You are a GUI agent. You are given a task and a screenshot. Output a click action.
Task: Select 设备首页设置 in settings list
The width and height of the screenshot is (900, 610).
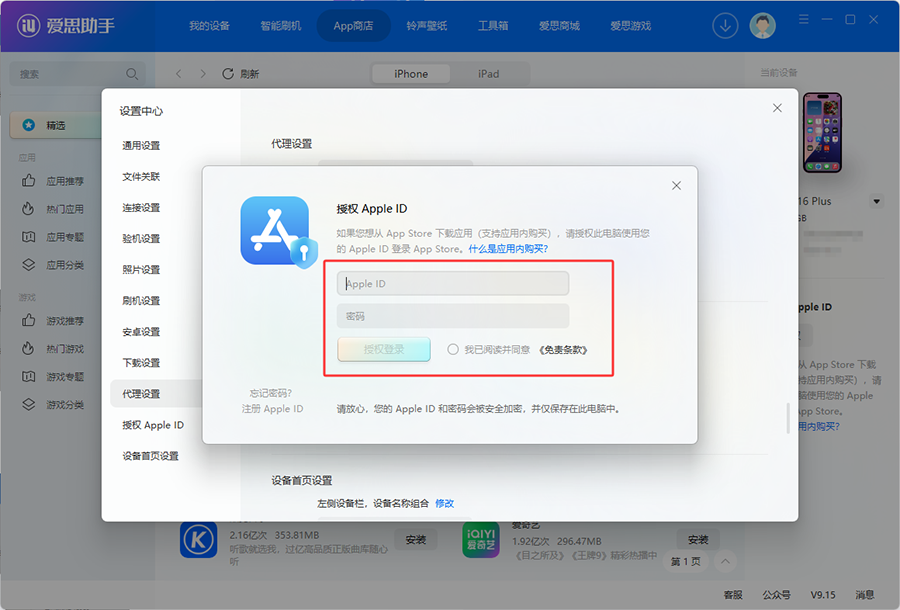[150, 456]
